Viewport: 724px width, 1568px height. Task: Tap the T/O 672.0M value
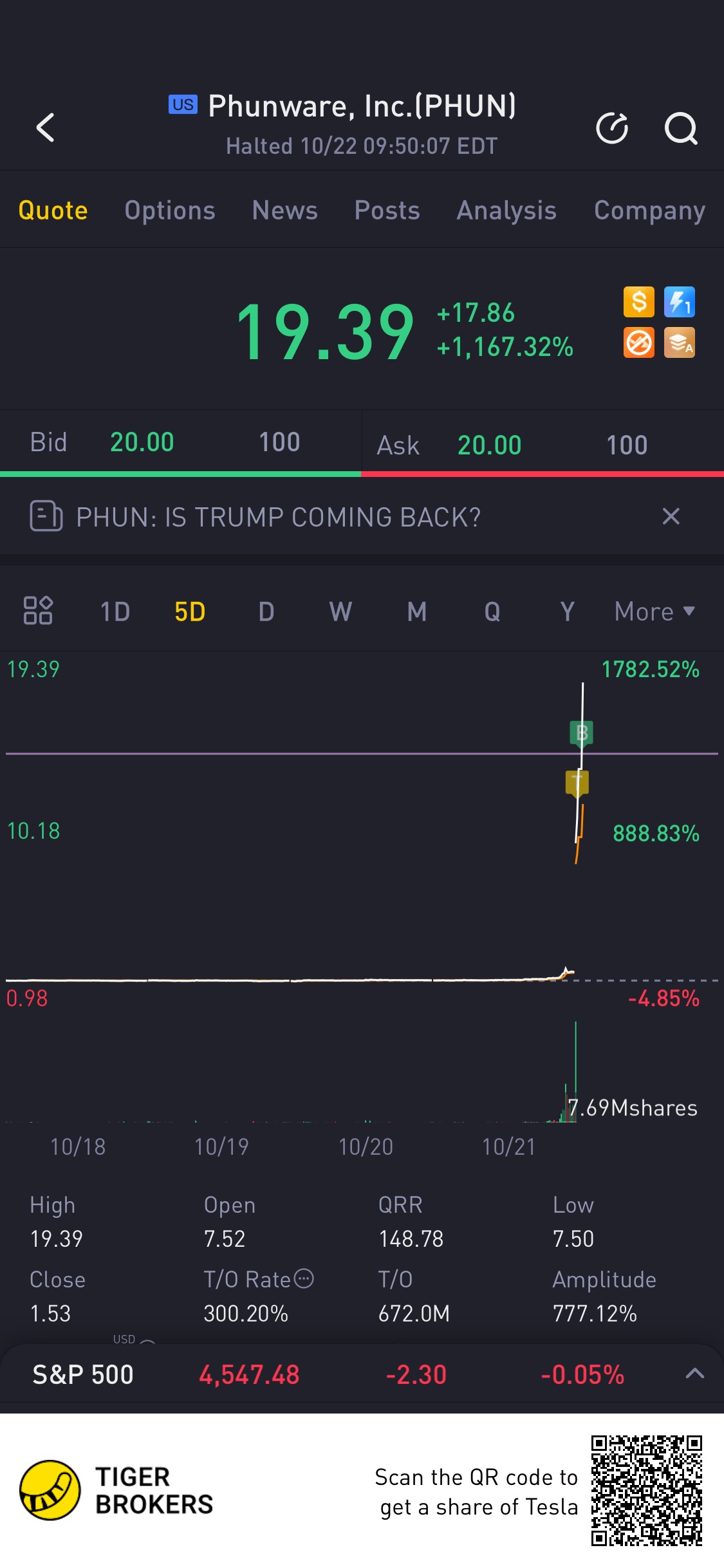coord(414,1313)
